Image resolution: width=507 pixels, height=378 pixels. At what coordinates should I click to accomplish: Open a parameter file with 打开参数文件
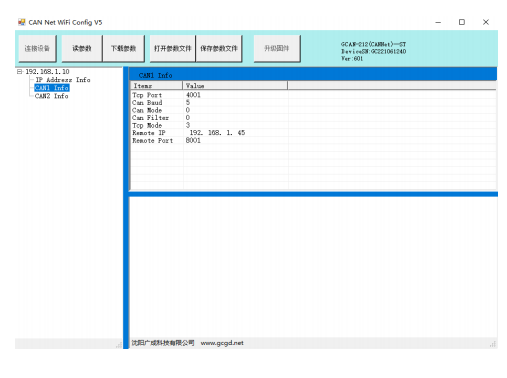point(172,48)
